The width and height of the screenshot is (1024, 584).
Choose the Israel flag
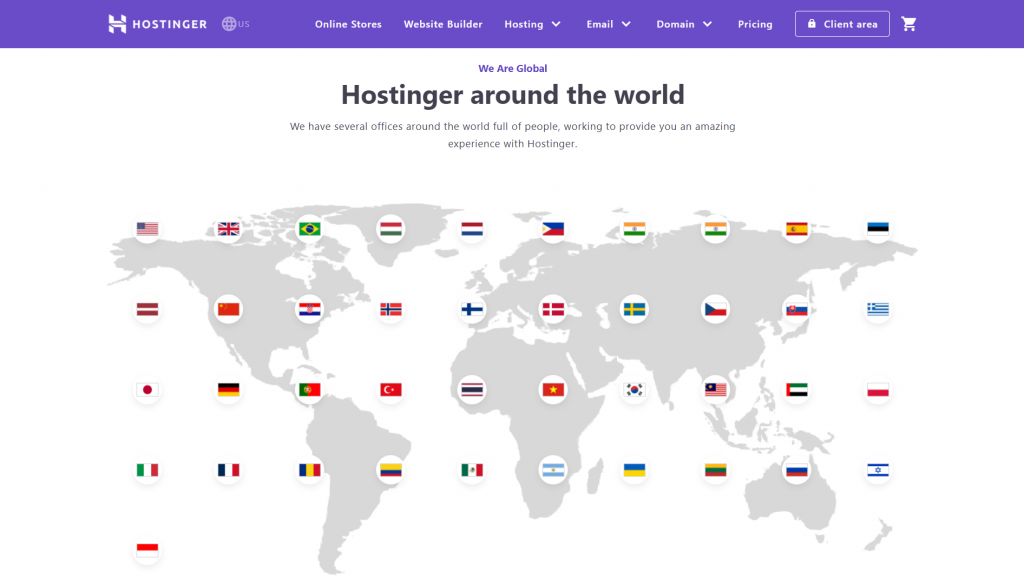[878, 470]
